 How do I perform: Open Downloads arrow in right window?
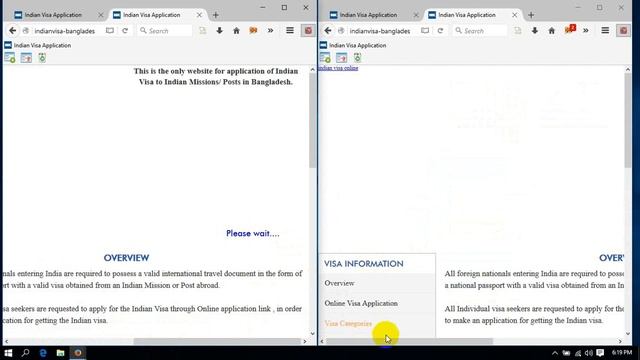pyautogui.click(x=535, y=31)
